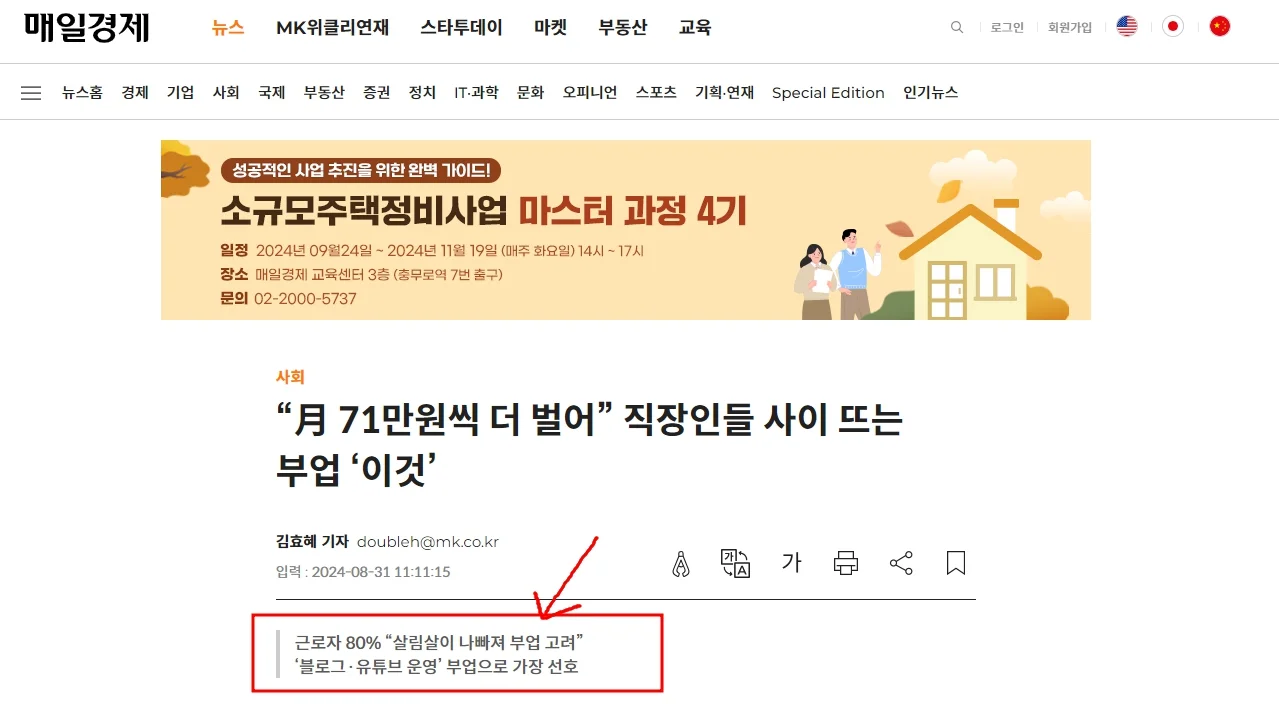The height and width of the screenshot is (704, 1279).
Task: Bookmark the article for later reading
Action: (x=955, y=563)
